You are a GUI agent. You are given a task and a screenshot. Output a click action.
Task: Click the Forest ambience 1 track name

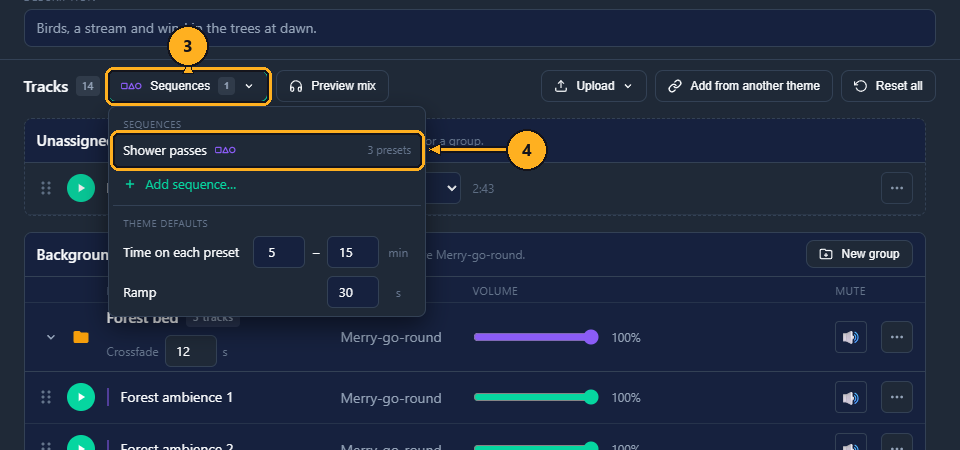tap(176, 397)
